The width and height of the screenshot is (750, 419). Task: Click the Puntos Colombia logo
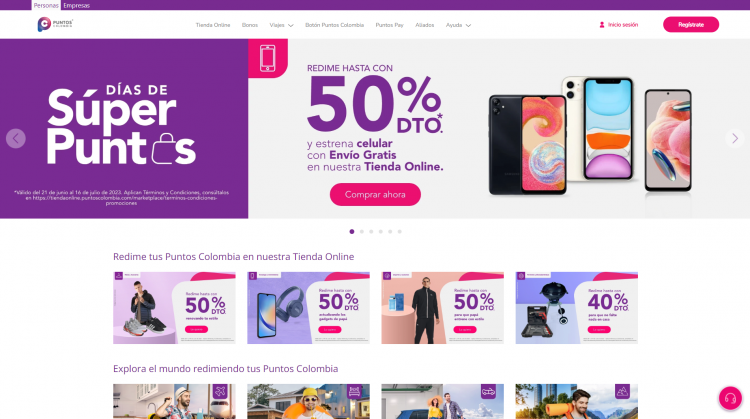[x=55, y=24]
